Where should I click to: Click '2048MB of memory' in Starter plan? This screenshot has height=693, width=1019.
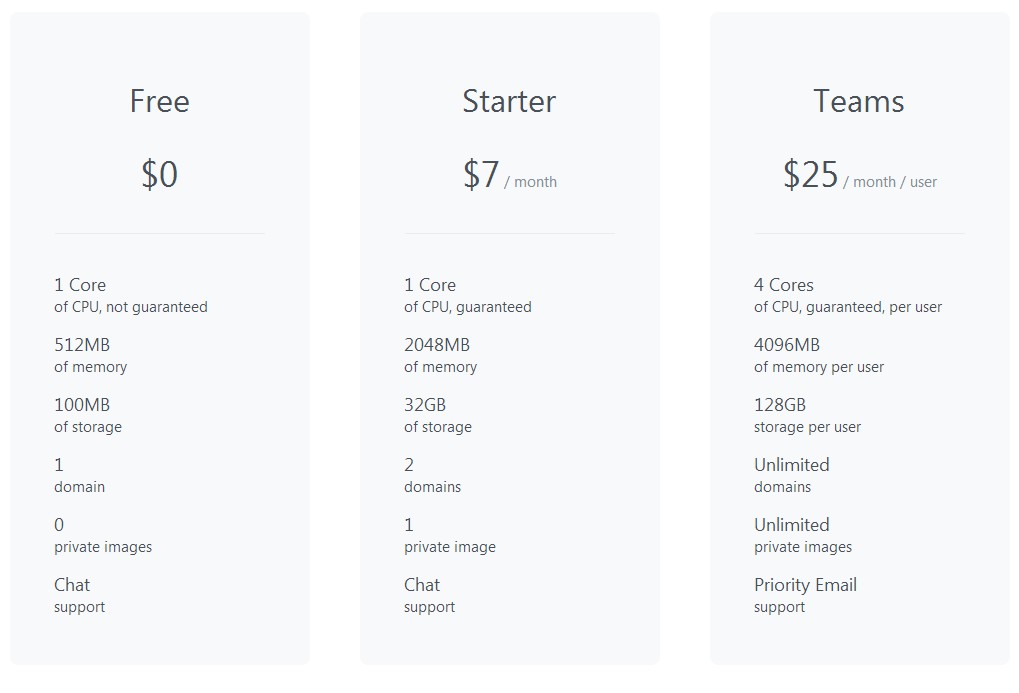click(440, 355)
